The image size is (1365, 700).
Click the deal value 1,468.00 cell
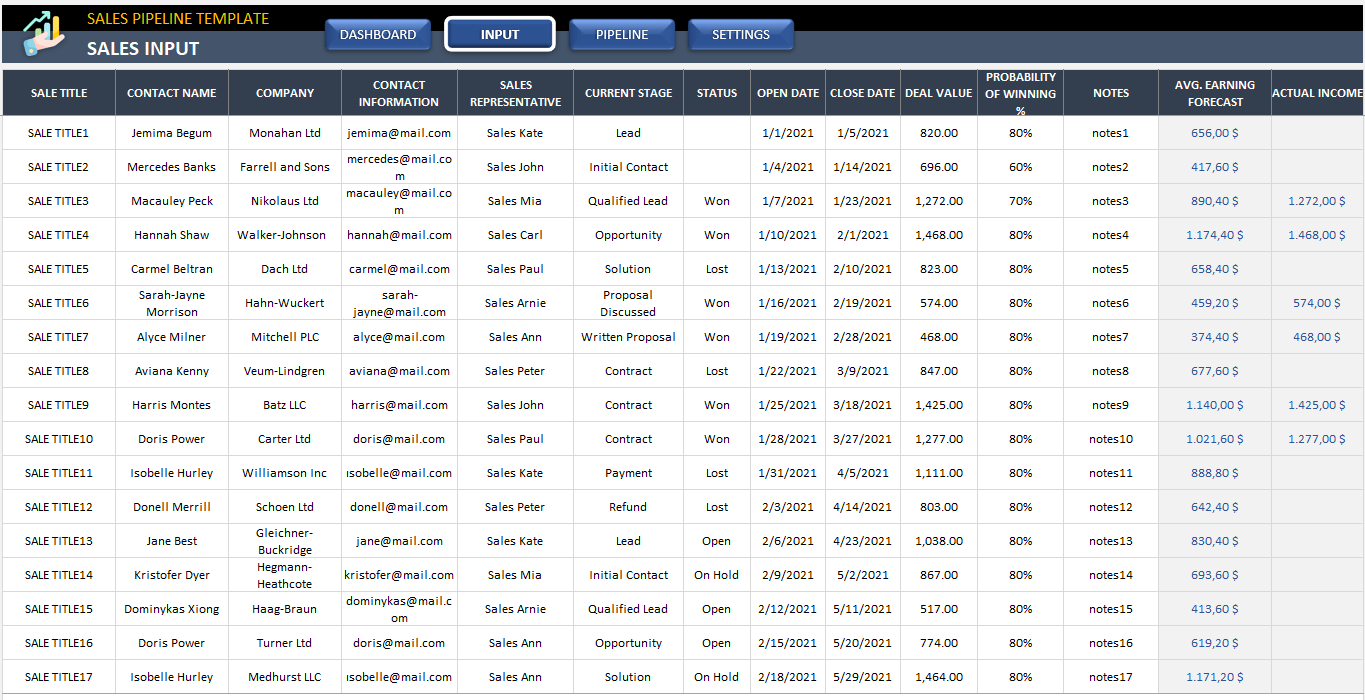938,234
